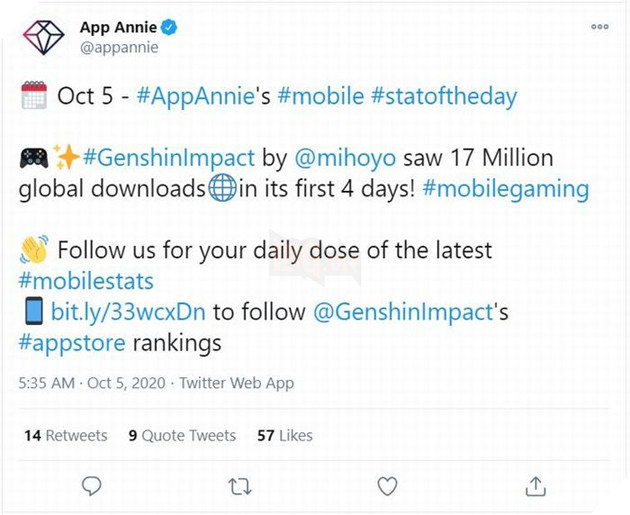
Task: Show the 57 Likes list
Action: 285,435
